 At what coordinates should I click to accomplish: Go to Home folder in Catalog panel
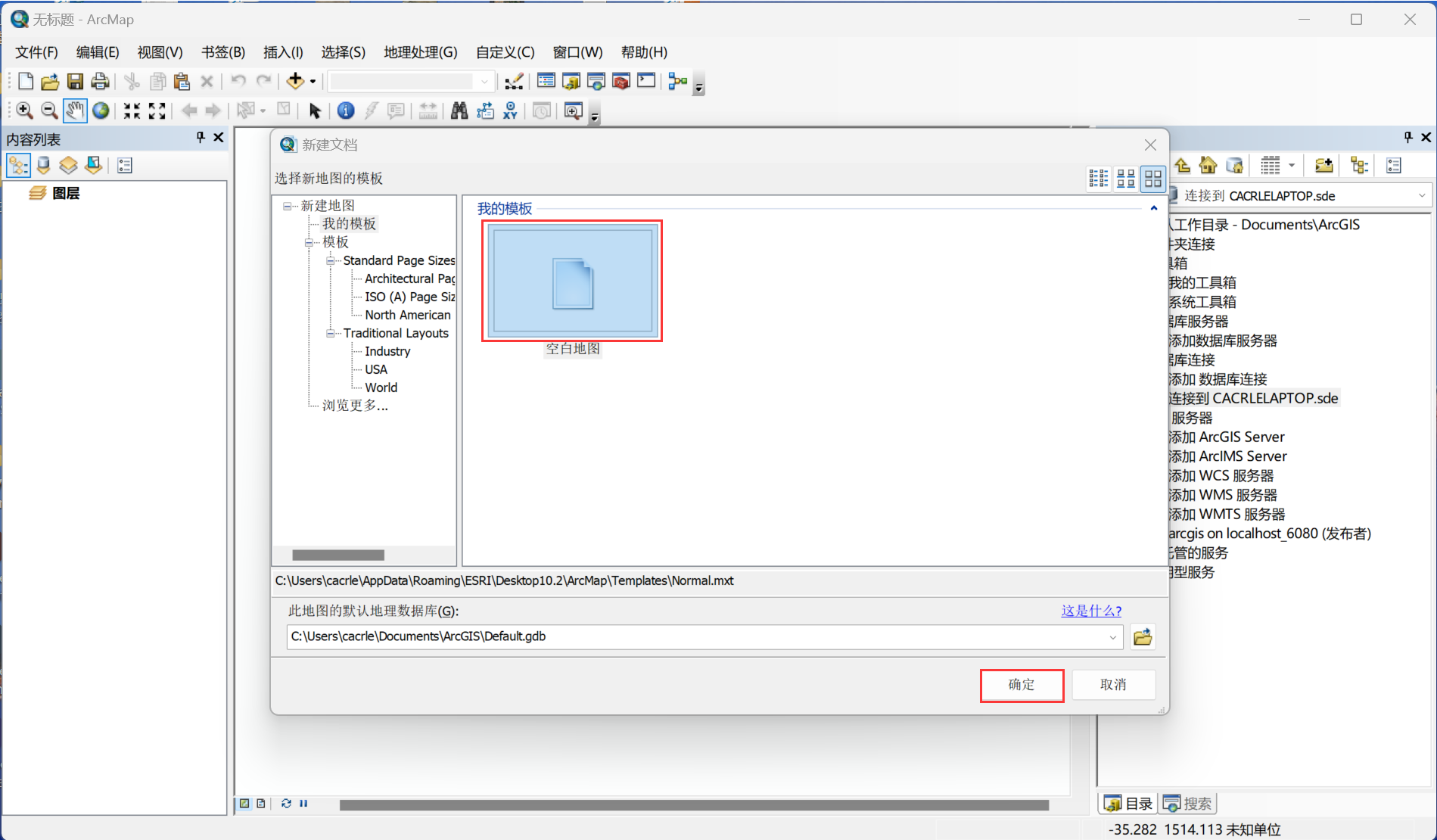point(1208,165)
